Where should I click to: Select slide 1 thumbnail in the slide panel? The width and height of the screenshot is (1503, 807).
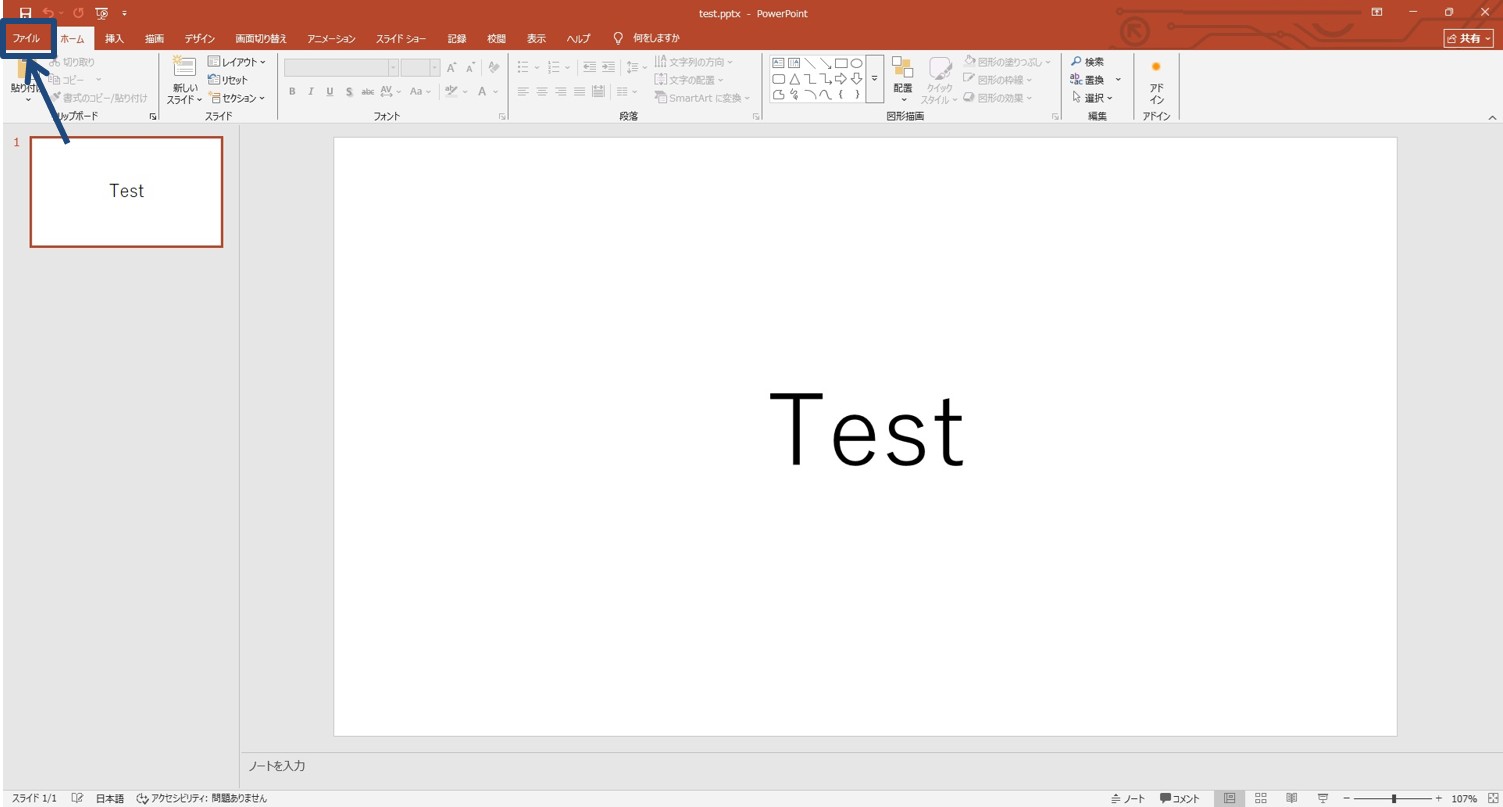(126, 192)
